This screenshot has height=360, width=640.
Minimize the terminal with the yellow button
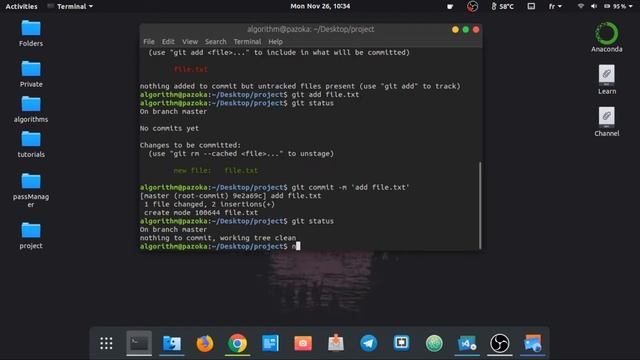(x=455, y=29)
